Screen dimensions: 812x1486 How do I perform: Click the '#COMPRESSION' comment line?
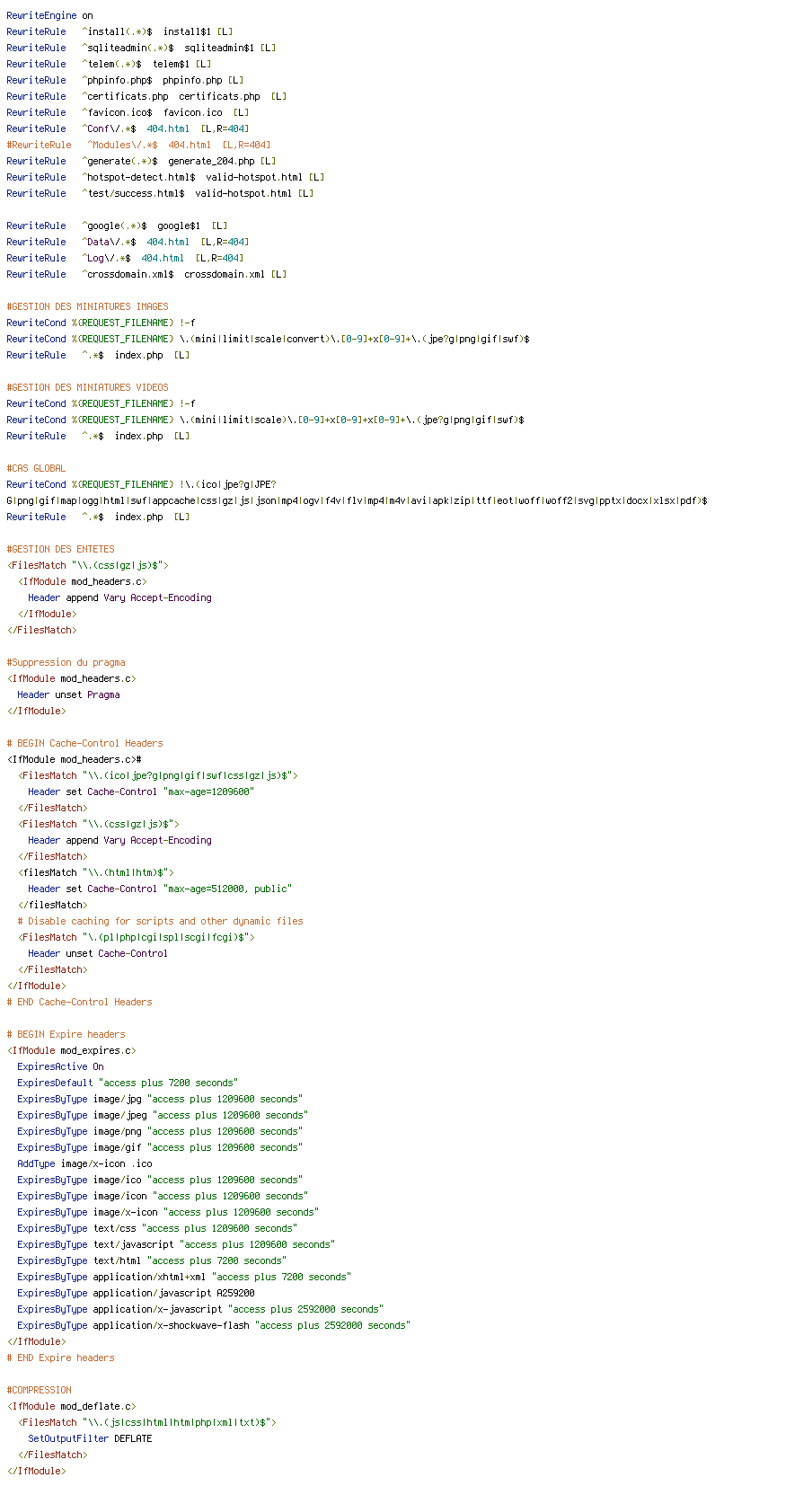39,1390
